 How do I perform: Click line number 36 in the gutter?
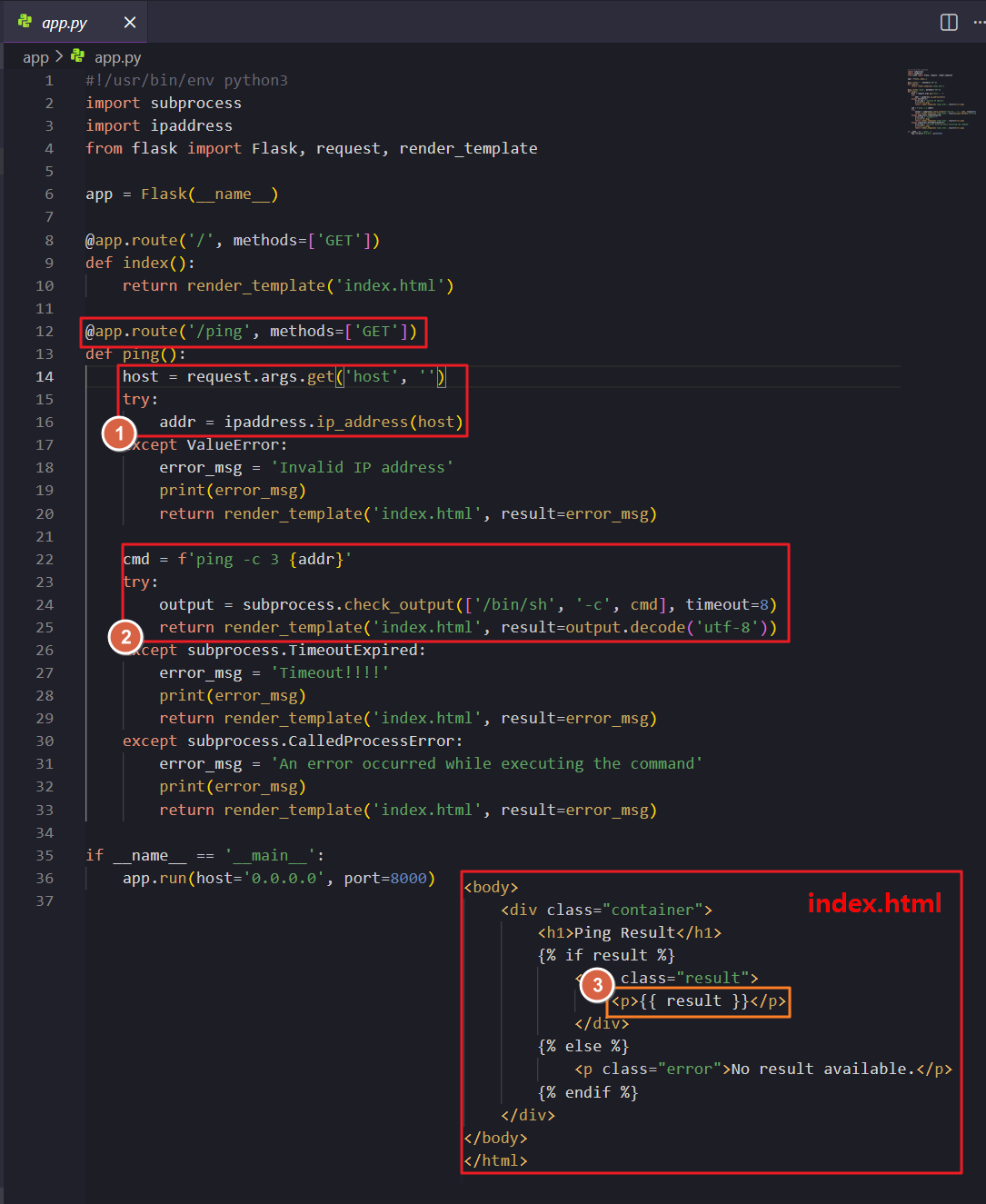pyautogui.click(x=45, y=878)
